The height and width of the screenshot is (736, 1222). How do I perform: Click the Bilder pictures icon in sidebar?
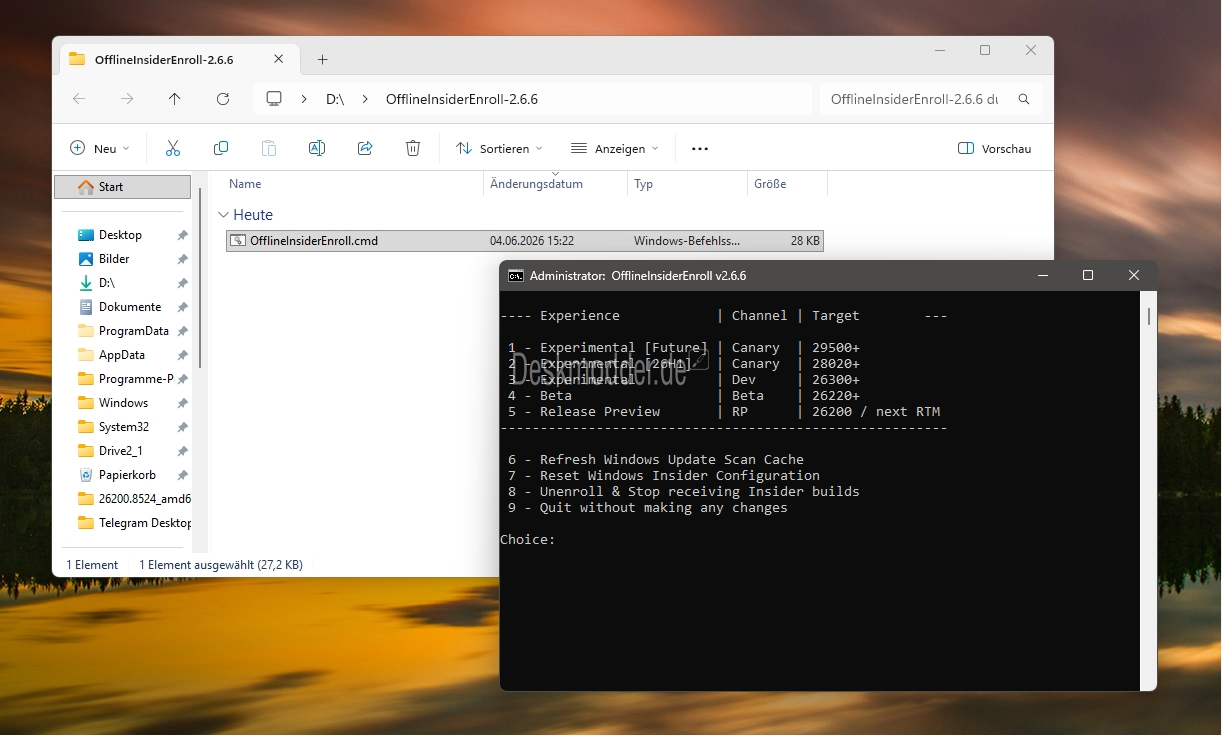86,259
